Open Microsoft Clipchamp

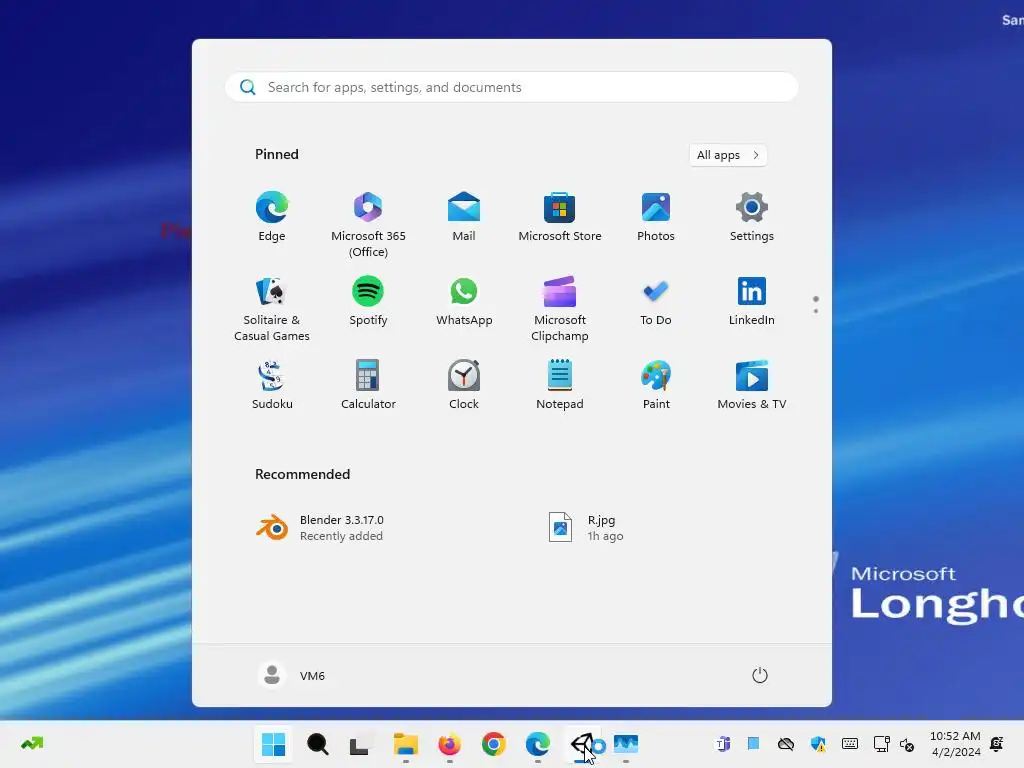pos(560,309)
